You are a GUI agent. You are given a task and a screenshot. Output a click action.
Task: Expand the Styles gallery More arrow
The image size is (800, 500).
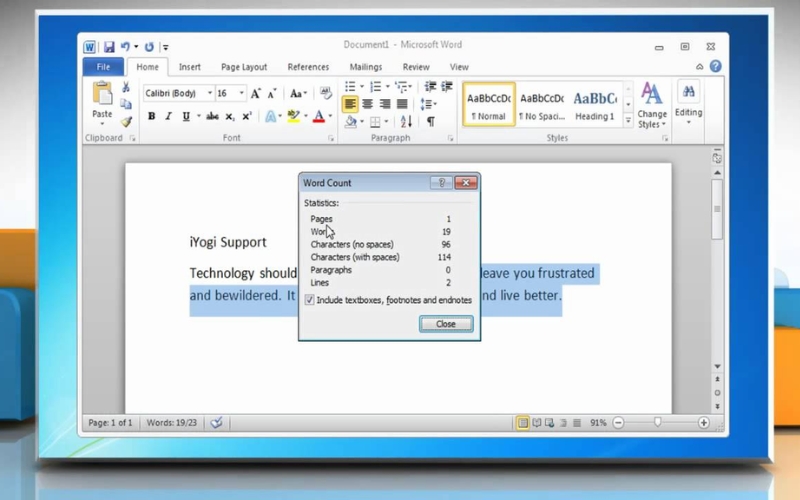(628, 120)
